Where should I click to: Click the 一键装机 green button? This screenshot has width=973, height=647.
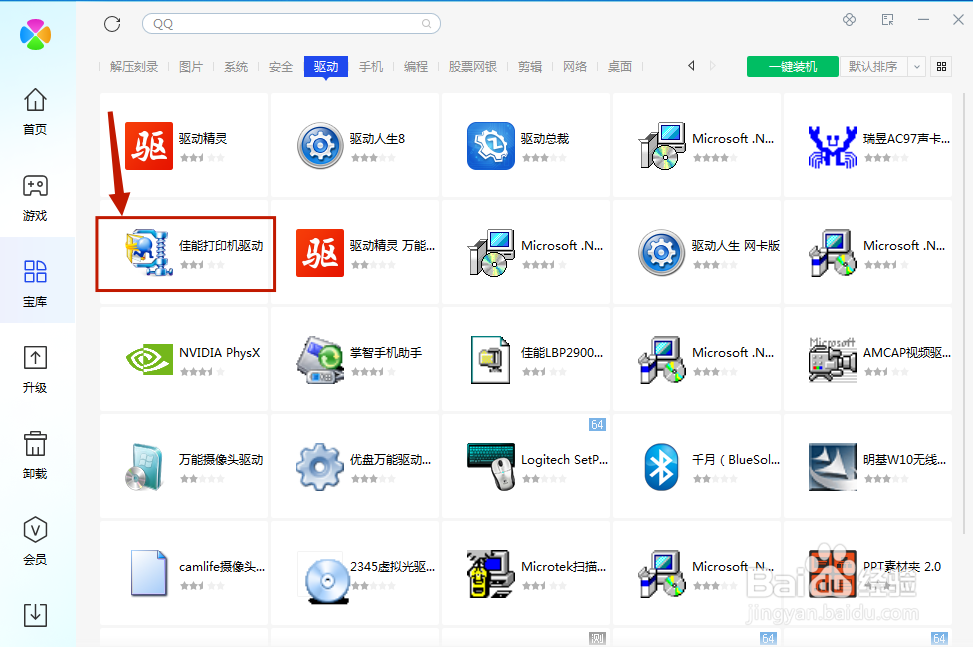(792, 66)
